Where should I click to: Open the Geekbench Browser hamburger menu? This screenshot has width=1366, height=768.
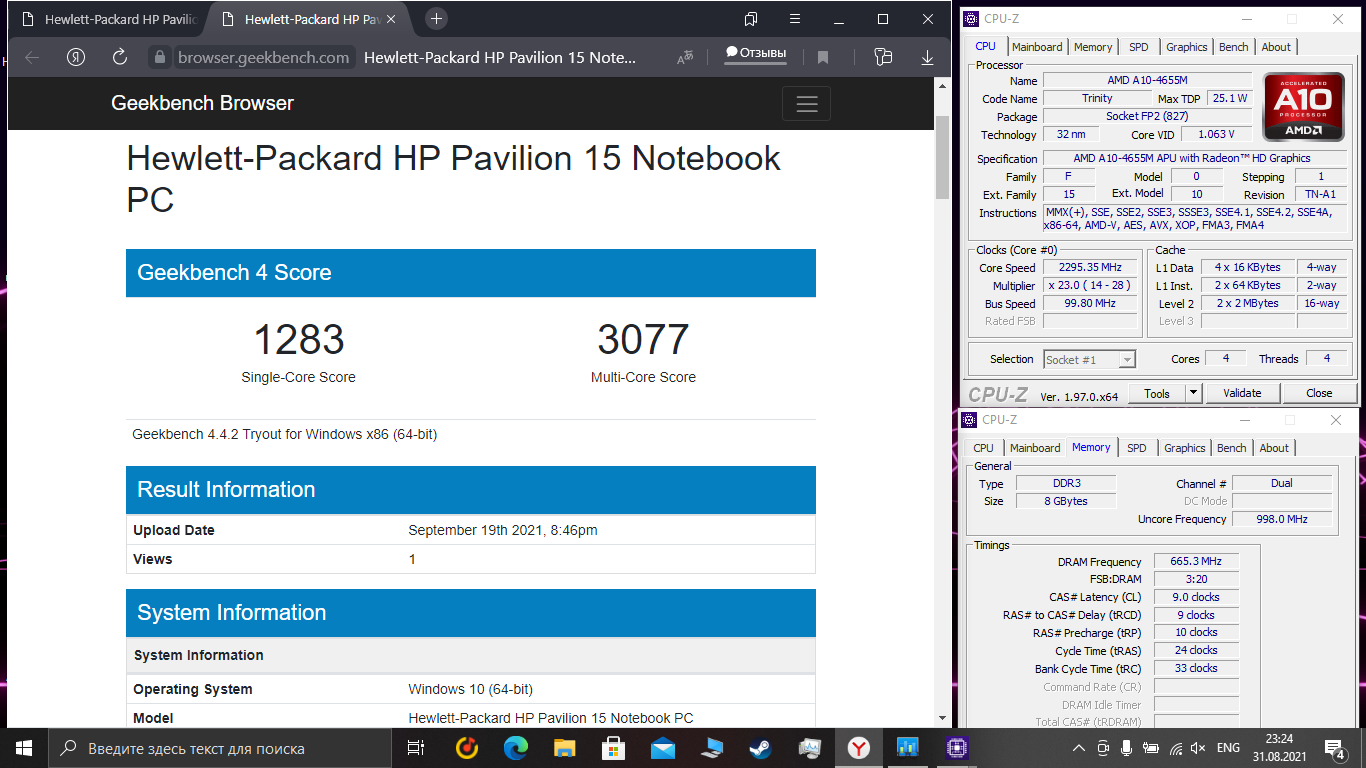807,104
